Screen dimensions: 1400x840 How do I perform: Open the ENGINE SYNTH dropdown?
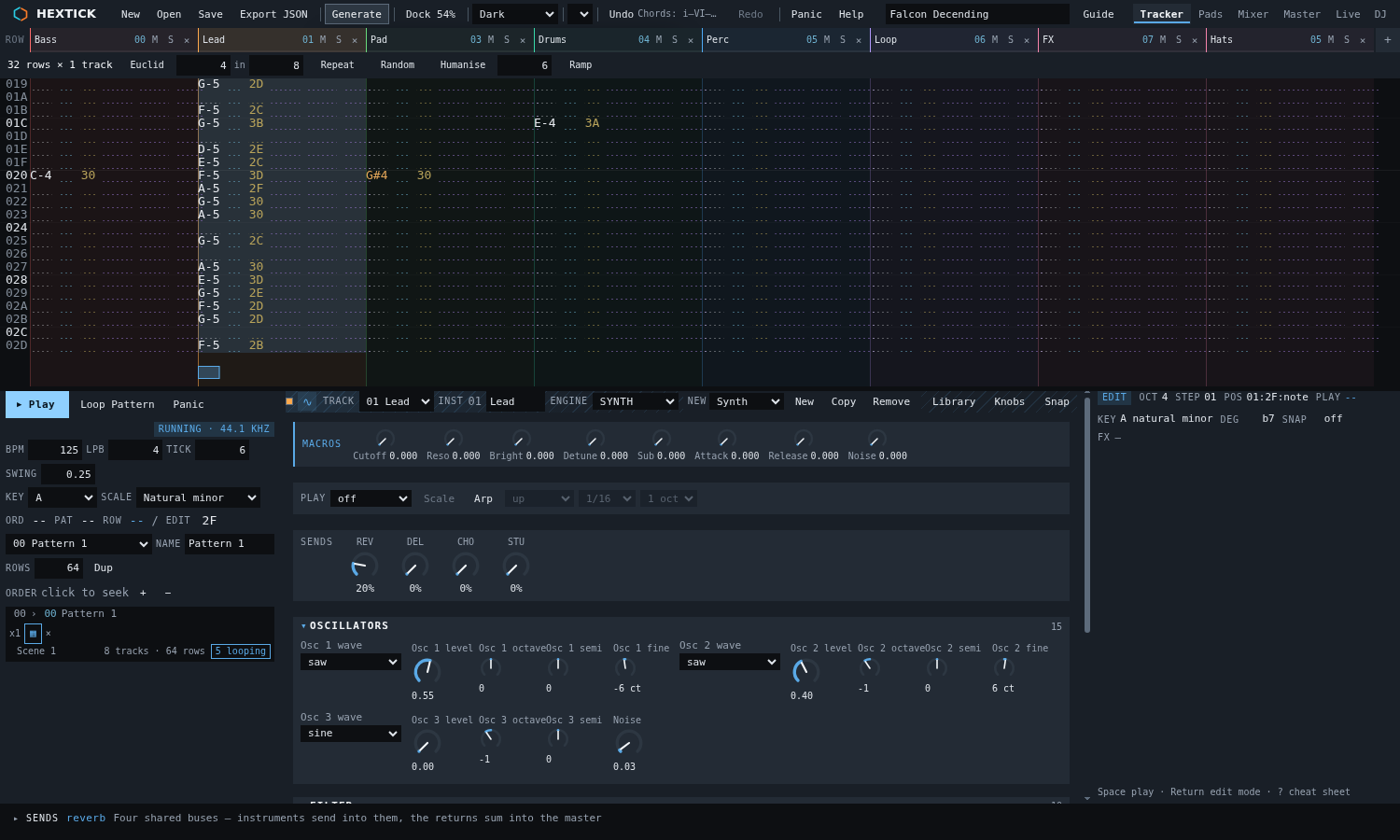coord(636,401)
